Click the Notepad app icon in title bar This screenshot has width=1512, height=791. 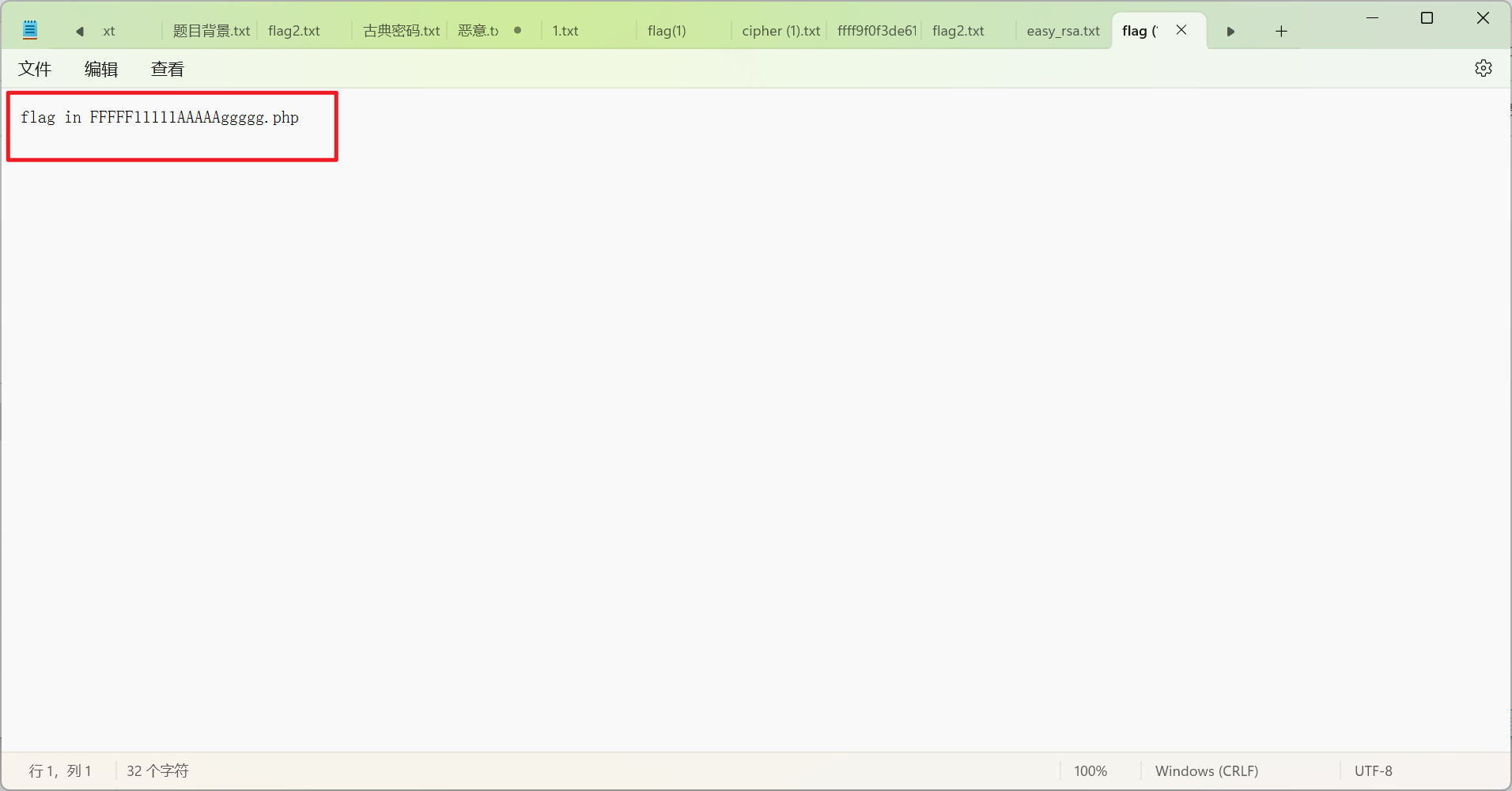(30, 30)
